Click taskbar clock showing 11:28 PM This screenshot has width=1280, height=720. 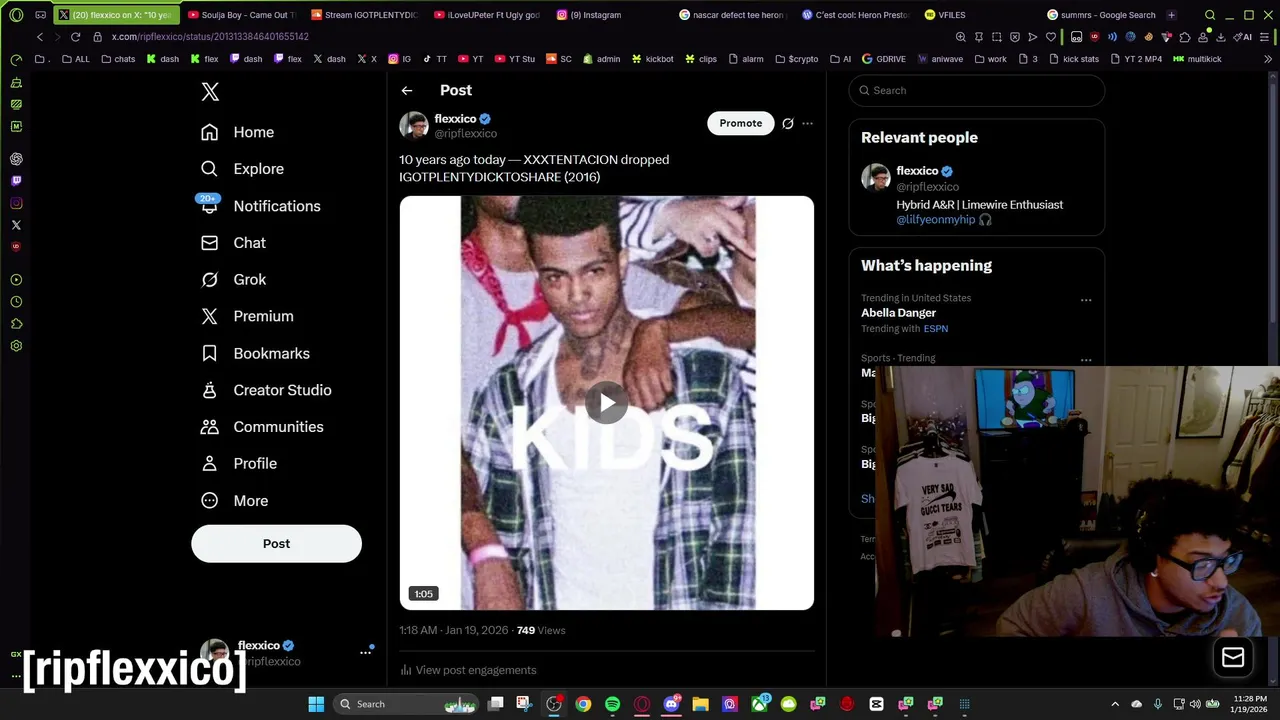[x=1250, y=704]
